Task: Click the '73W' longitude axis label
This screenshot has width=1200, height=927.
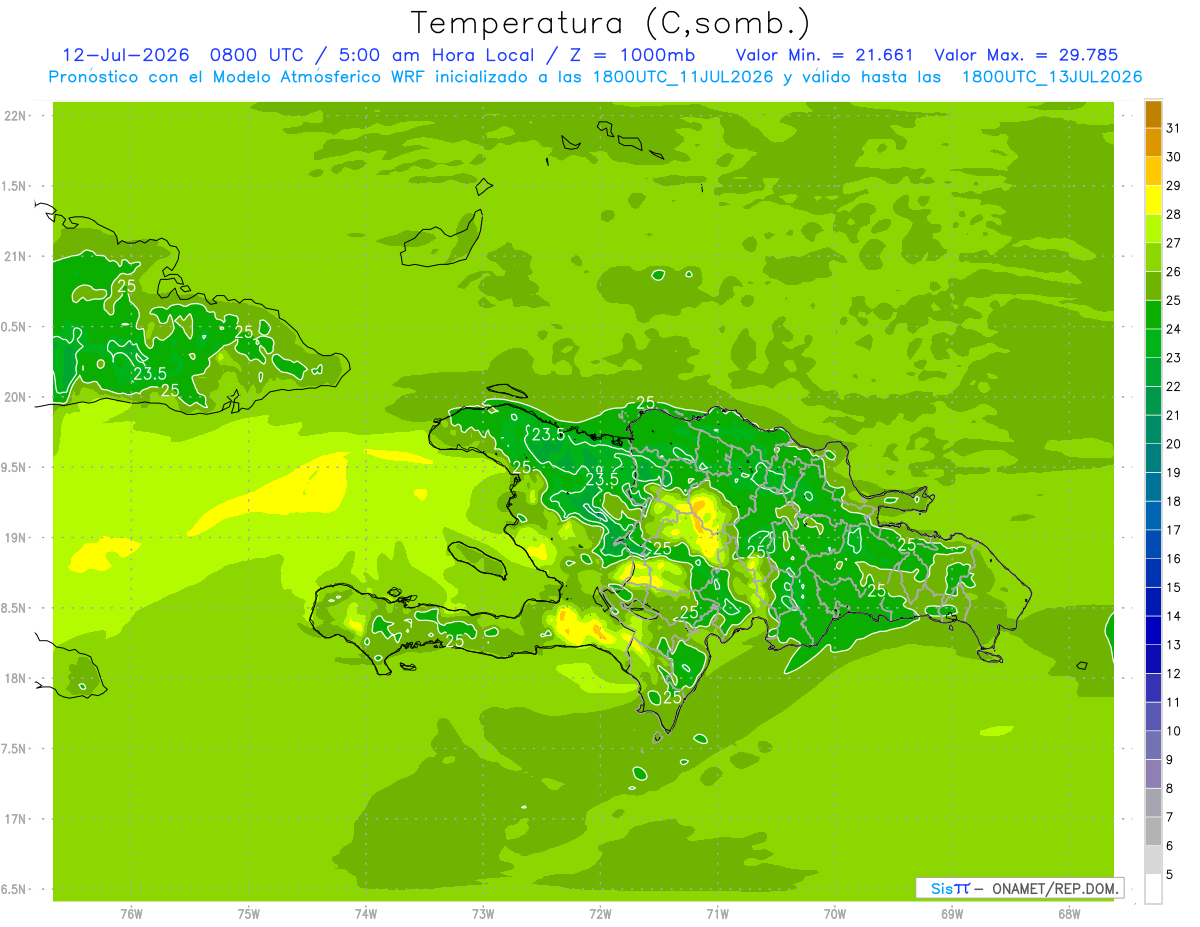Action: (x=483, y=913)
